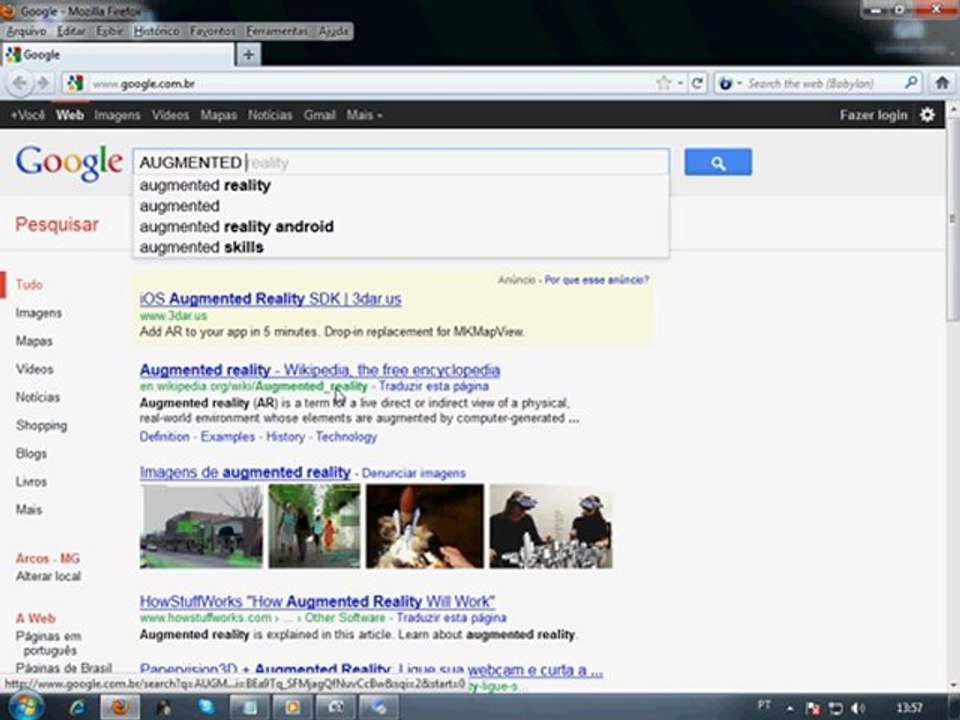The image size is (960, 720).
Task: Show hidden tray icons arrow
Action: pos(790,708)
